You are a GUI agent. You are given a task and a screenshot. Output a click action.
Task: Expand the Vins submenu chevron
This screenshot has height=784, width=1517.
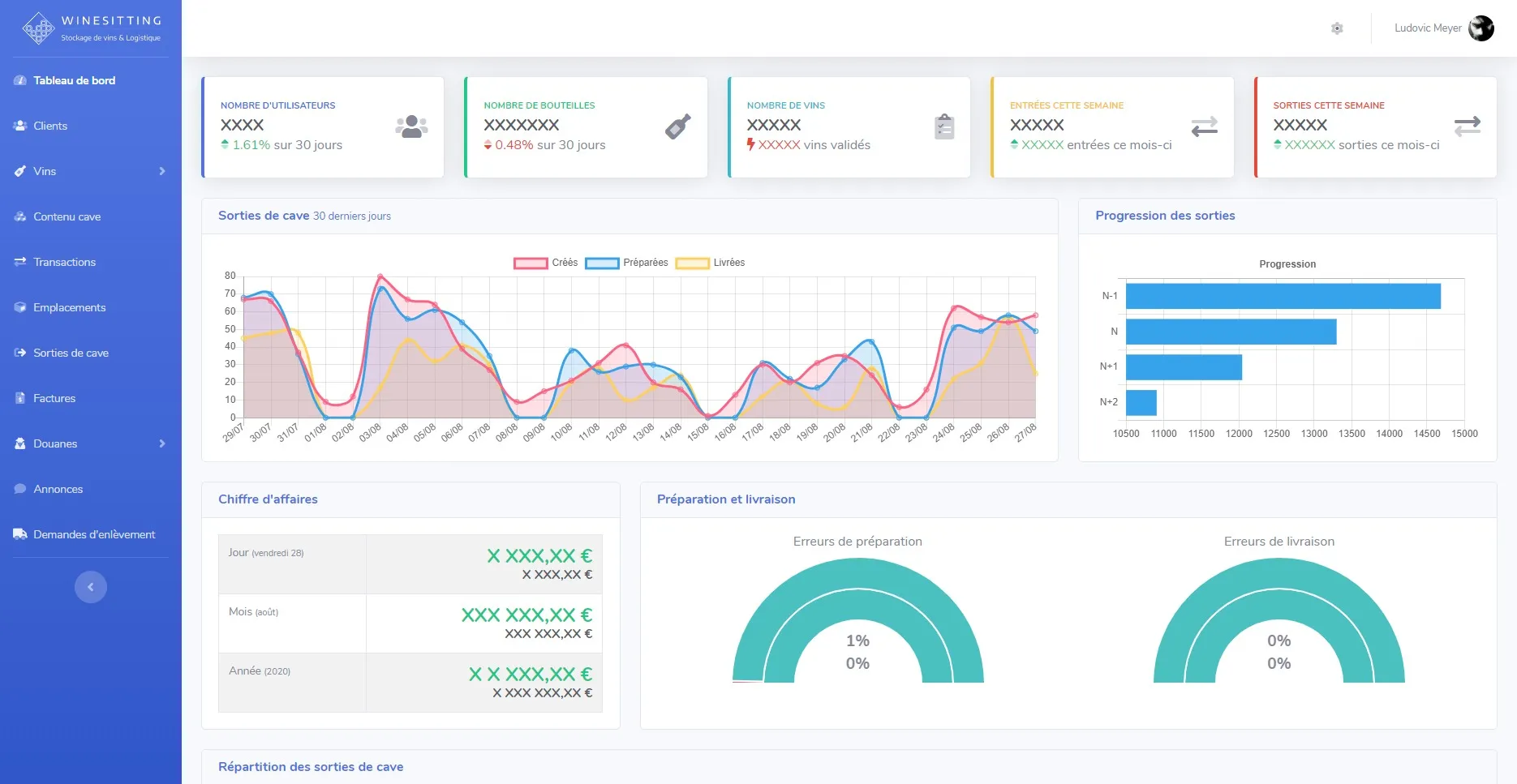(162, 171)
